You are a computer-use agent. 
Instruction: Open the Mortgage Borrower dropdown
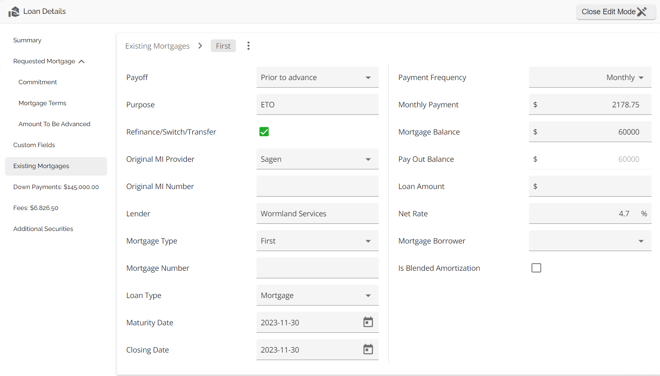[590, 241]
